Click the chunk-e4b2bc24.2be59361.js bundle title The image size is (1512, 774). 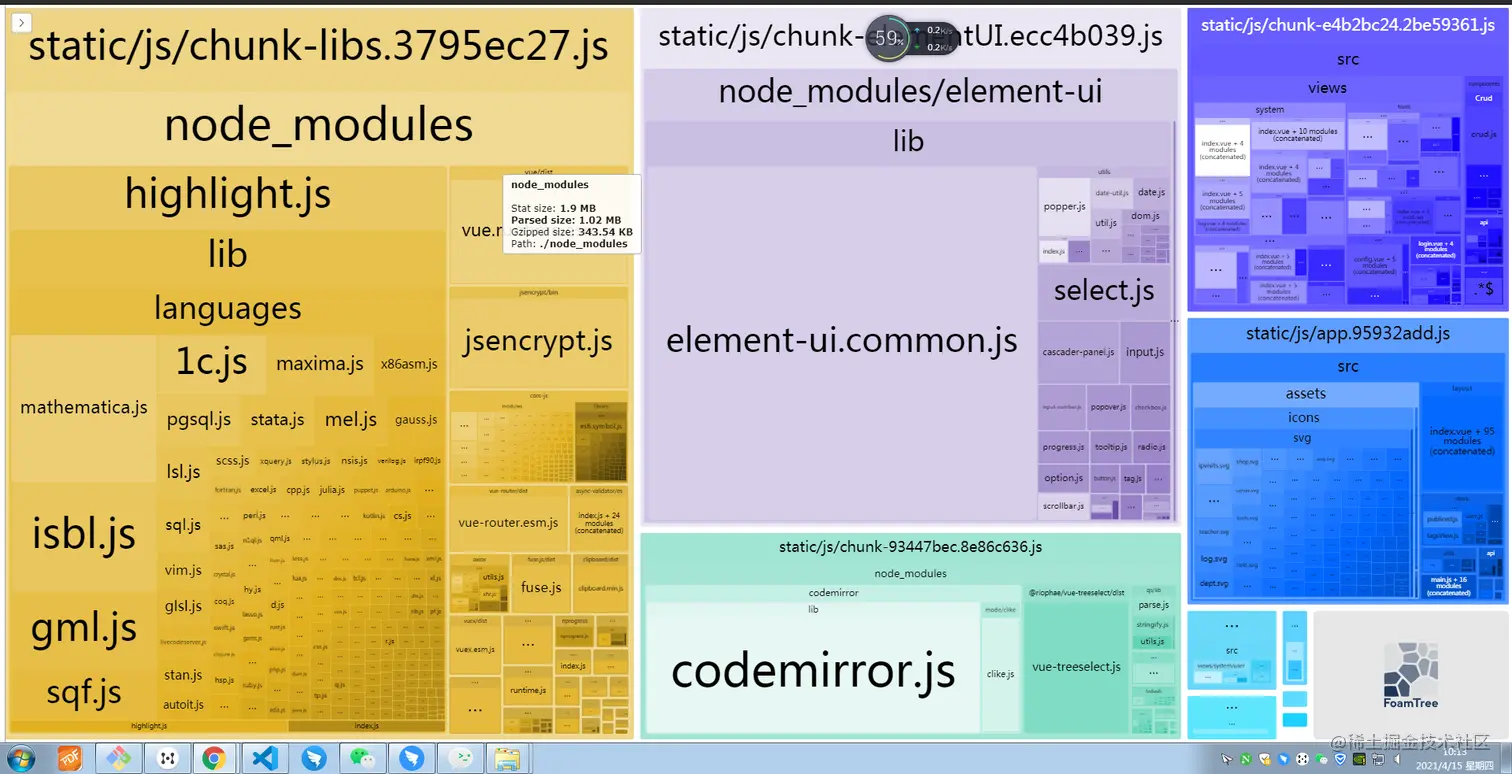tap(1347, 25)
